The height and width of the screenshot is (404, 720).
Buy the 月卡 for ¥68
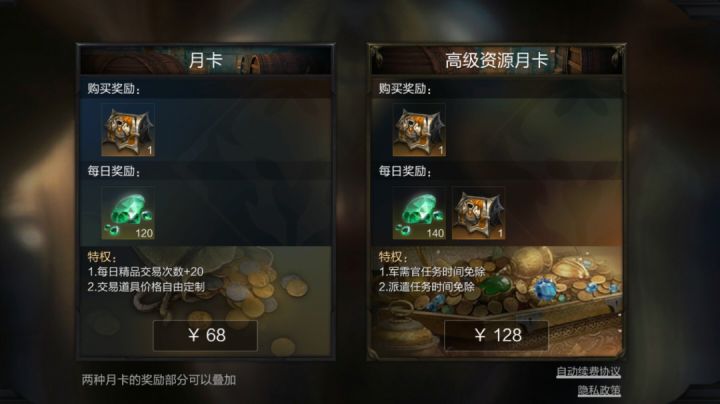click(205, 336)
